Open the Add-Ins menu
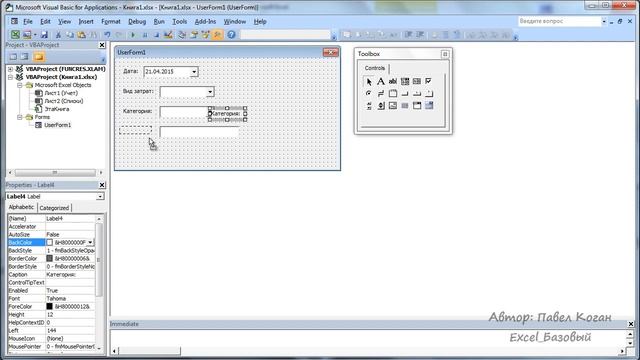This screenshot has height=360, width=640. (205, 22)
